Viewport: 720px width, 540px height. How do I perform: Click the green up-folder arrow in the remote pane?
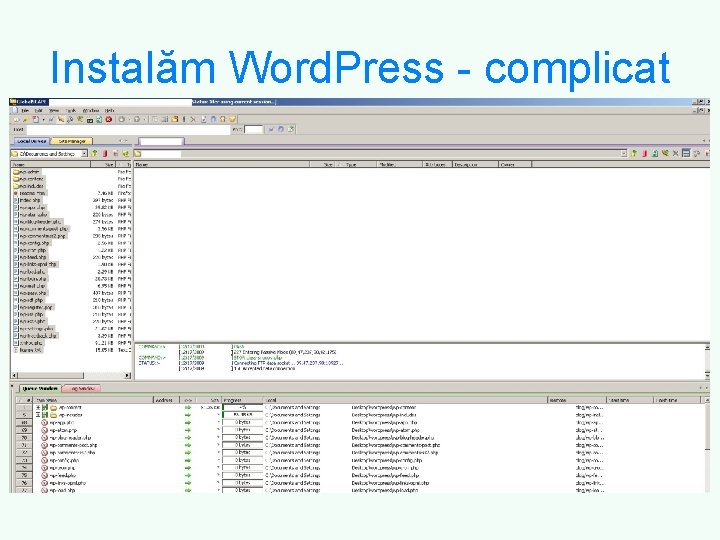[634, 154]
